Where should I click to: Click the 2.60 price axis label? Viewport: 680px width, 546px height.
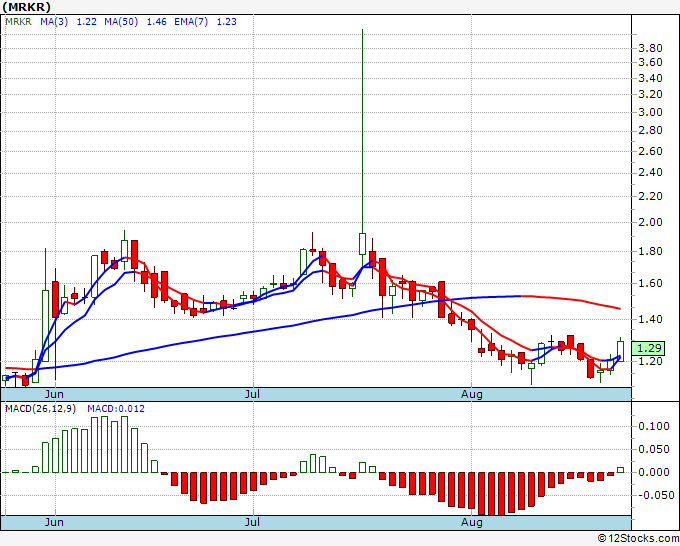651,151
